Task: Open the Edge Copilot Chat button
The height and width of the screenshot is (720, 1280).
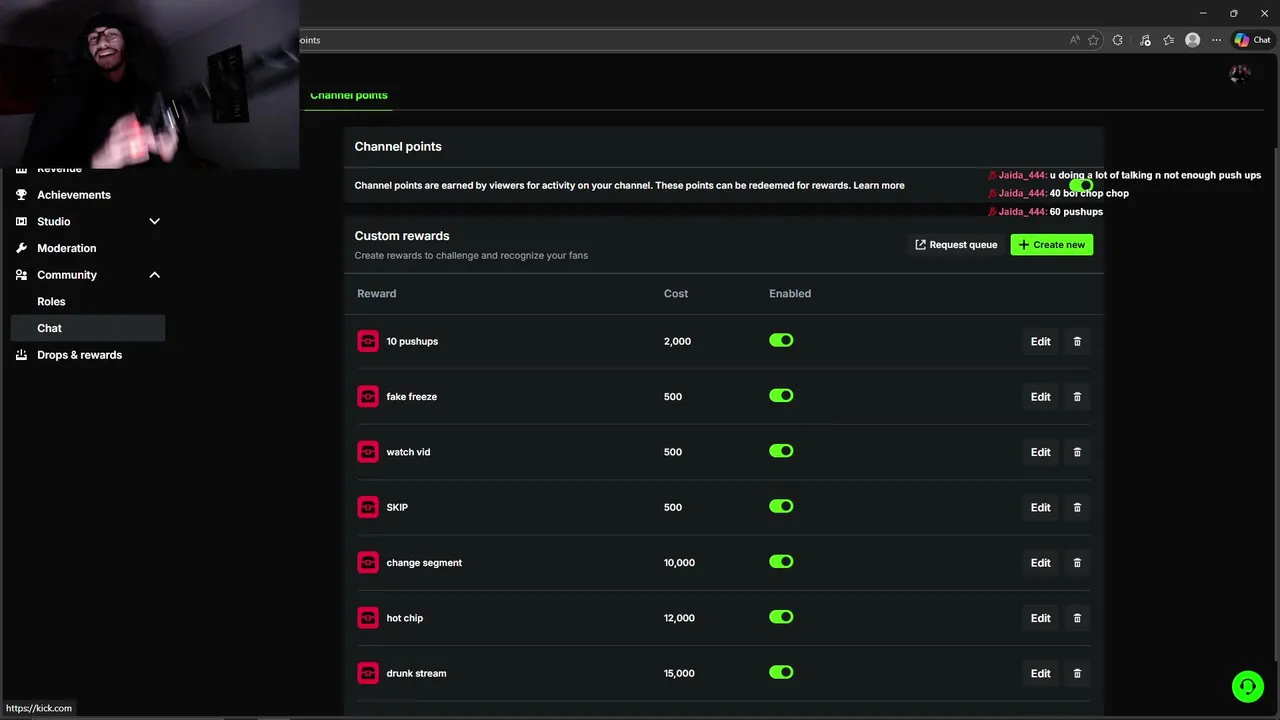Action: pos(1252,40)
